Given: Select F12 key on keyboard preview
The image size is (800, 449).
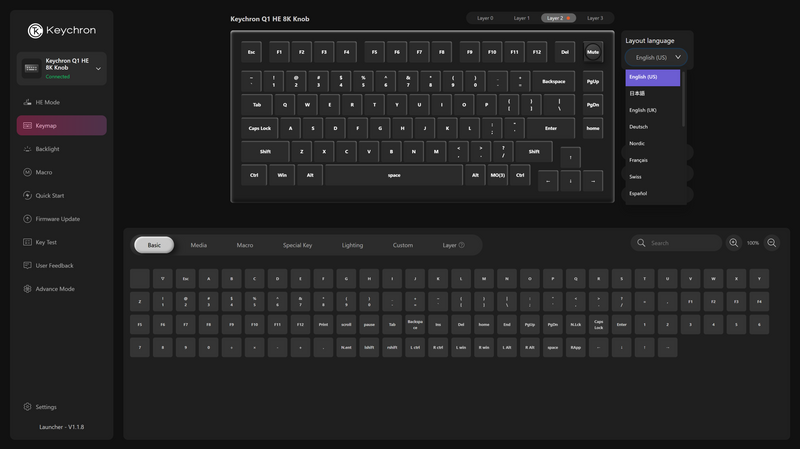Looking at the screenshot, I should coord(537,52).
